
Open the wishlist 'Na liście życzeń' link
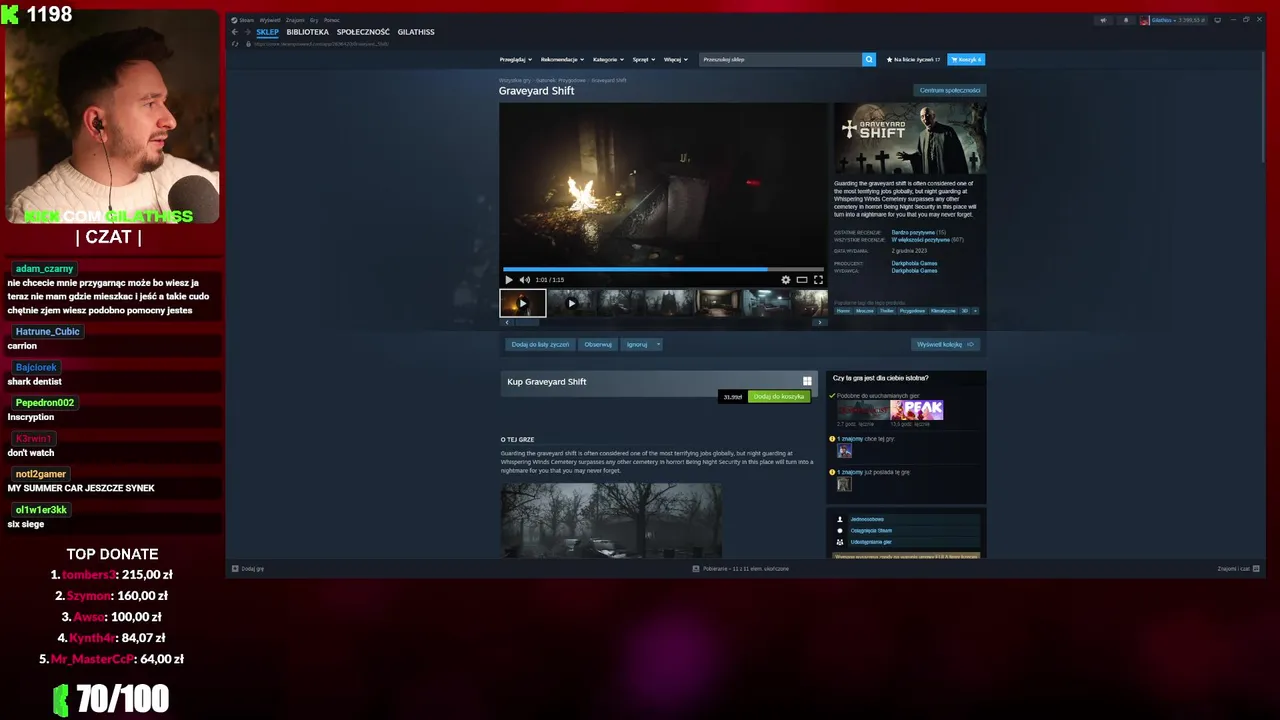coord(913,59)
